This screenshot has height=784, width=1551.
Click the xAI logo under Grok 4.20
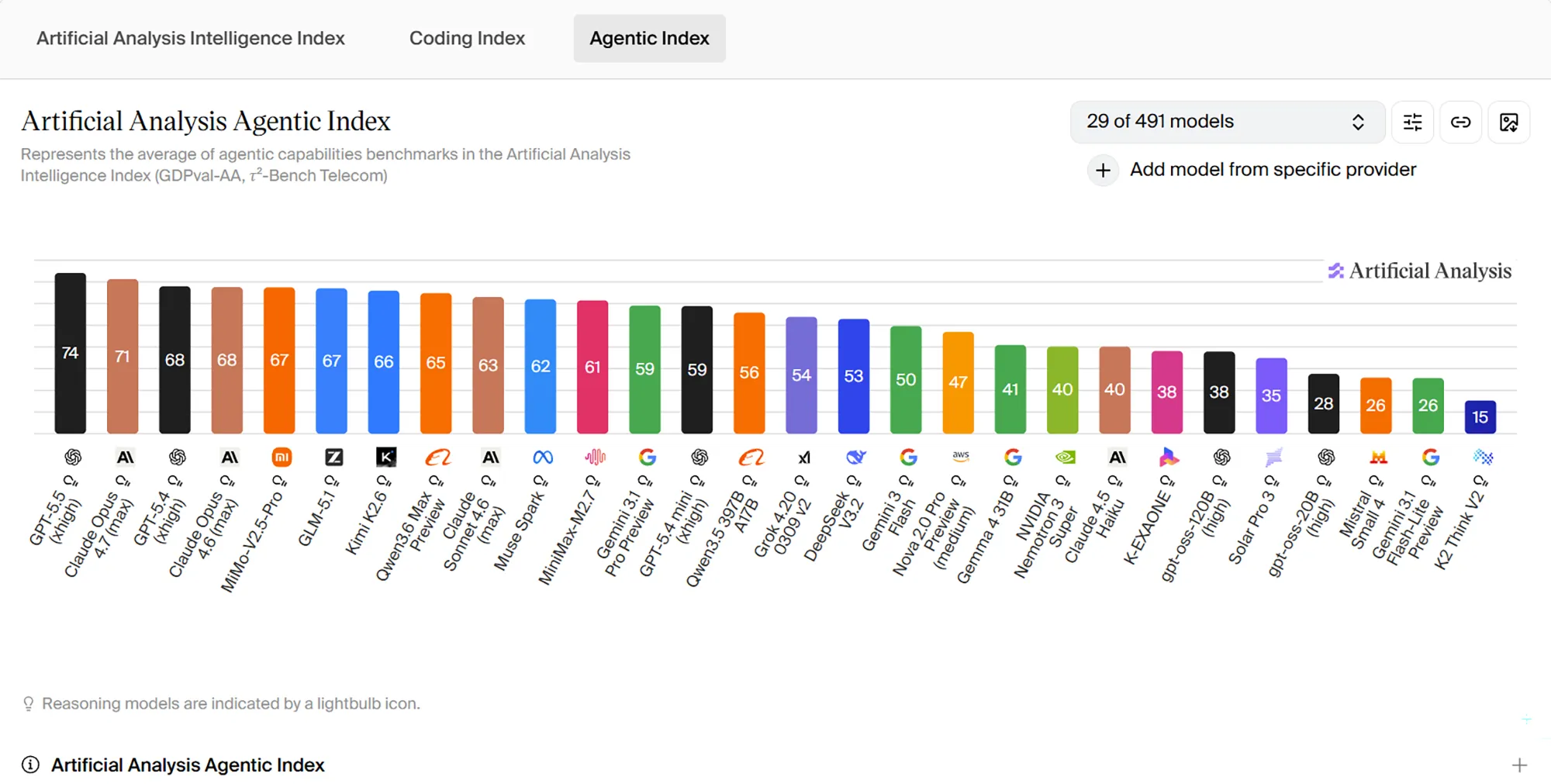[x=804, y=458]
